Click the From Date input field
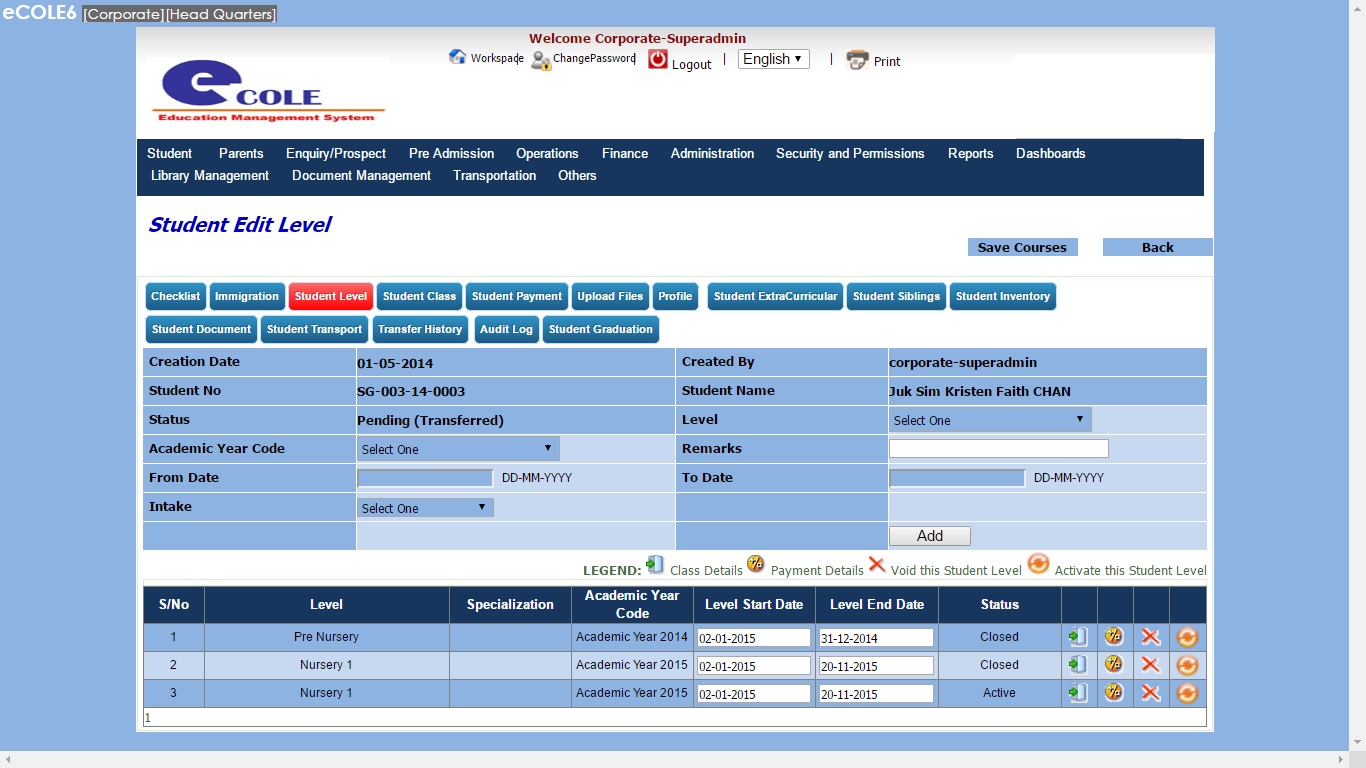Viewport: 1366px width, 768px height. click(425, 478)
